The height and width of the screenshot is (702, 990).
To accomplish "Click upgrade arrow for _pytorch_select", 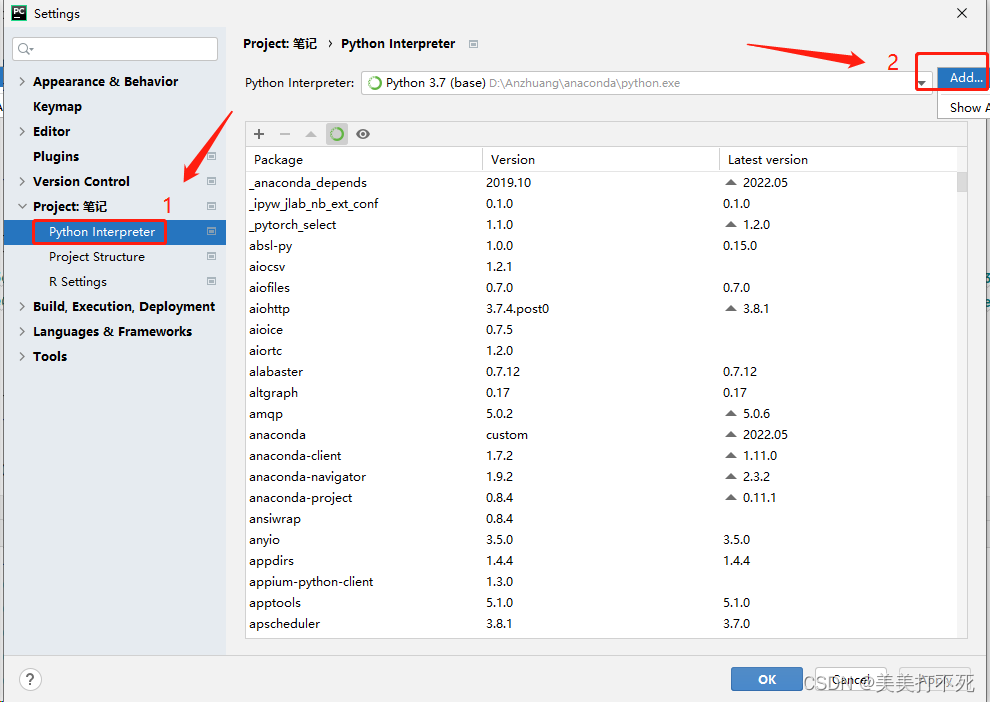I will click(x=731, y=224).
